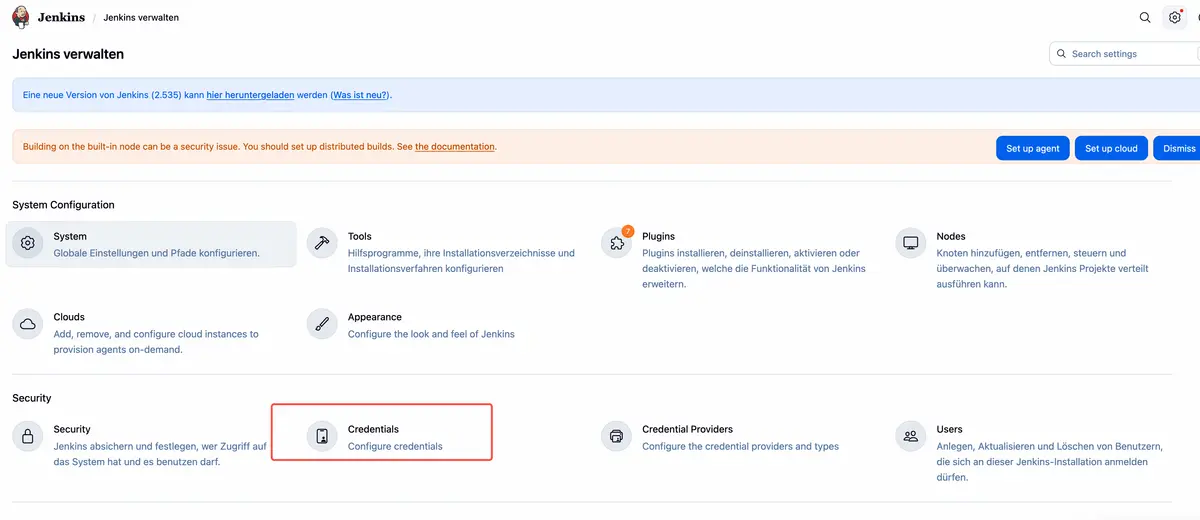The image size is (1200, 520).
Task: Click the Appearance brush icon
Action: pos(322,324)
